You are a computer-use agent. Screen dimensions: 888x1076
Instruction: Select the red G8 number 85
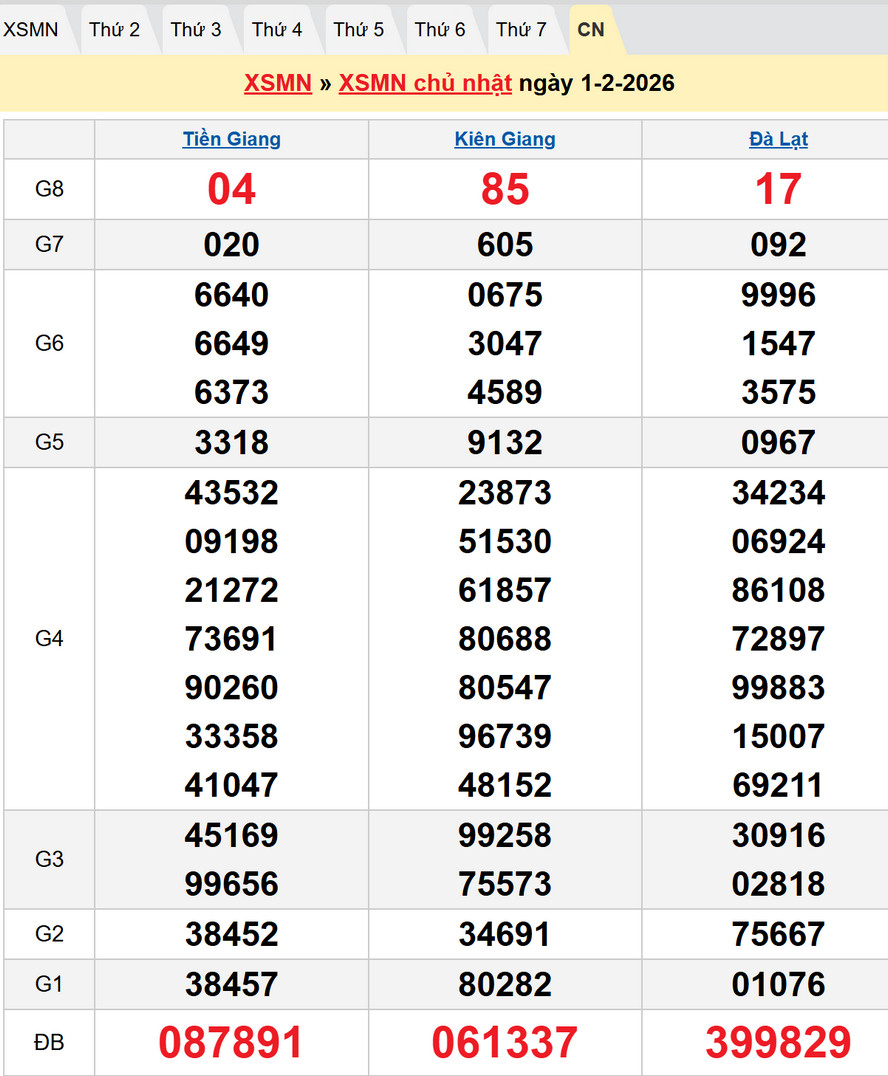pyautogui.click(x=505, y=189)
